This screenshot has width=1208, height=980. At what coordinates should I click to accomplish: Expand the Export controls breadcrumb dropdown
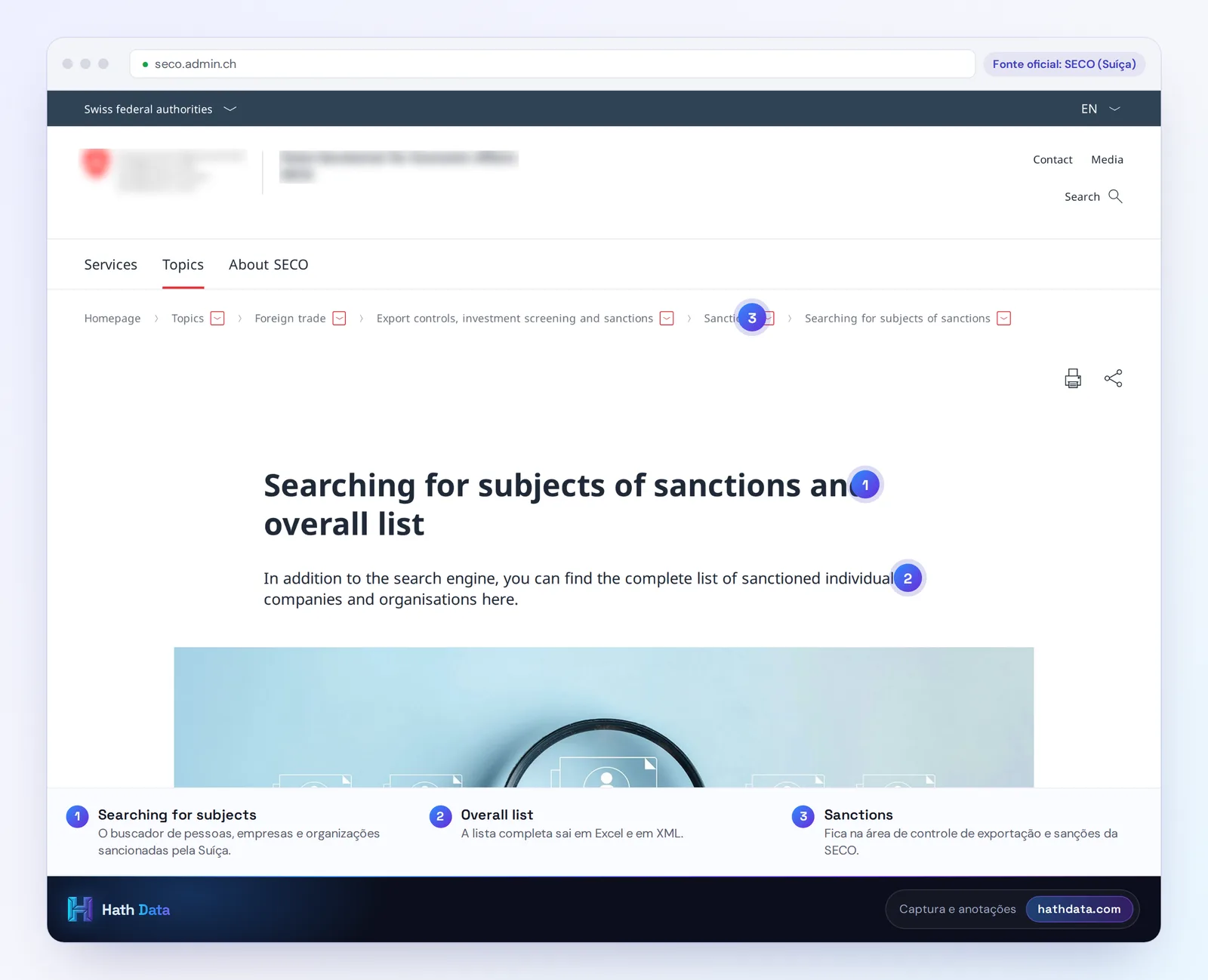coord(667,318)
